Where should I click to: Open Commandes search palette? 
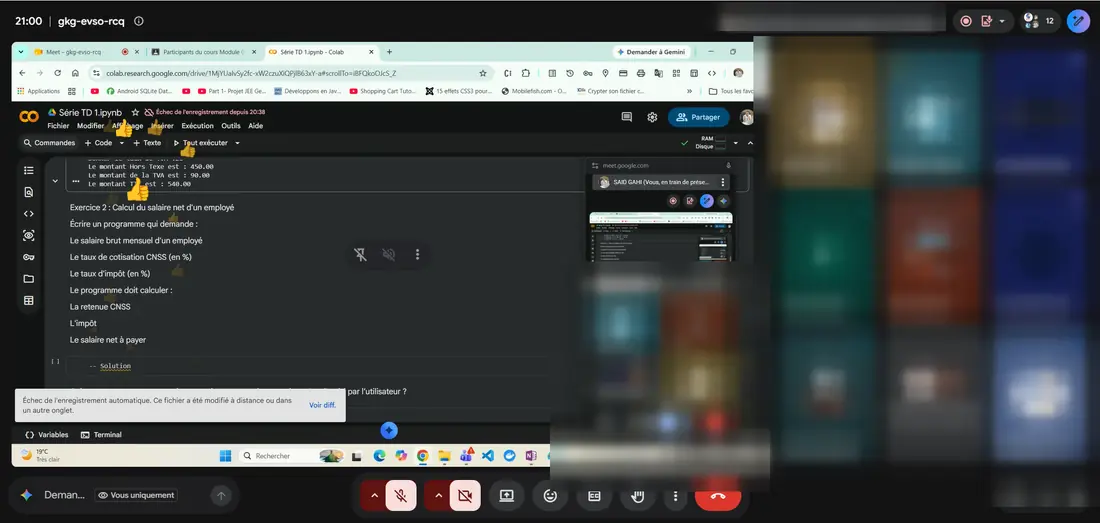pos(49,143)
